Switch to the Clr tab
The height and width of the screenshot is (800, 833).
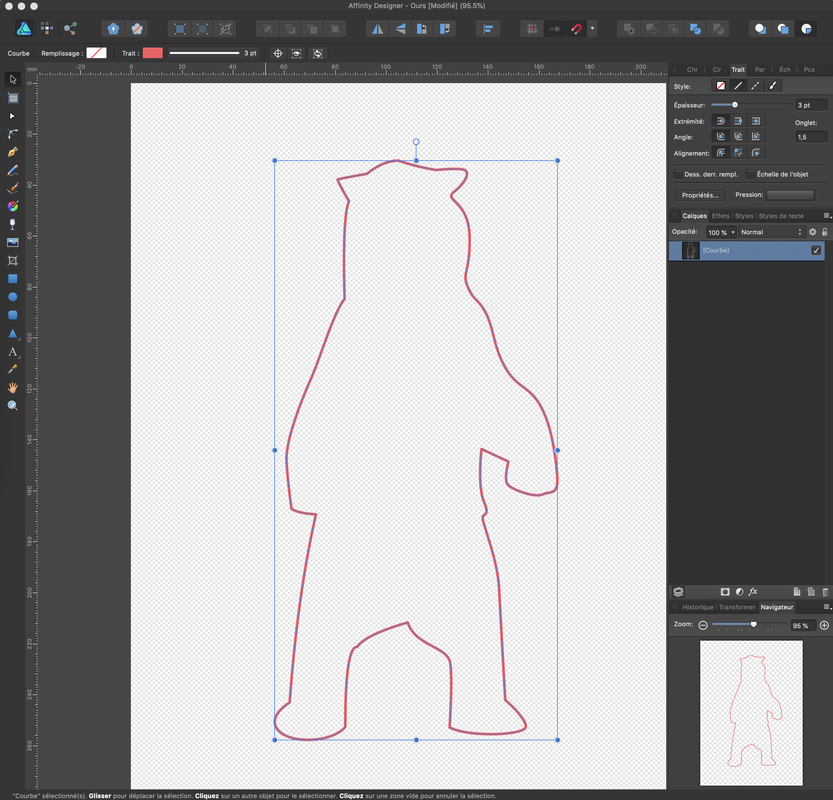coord(717,70)
